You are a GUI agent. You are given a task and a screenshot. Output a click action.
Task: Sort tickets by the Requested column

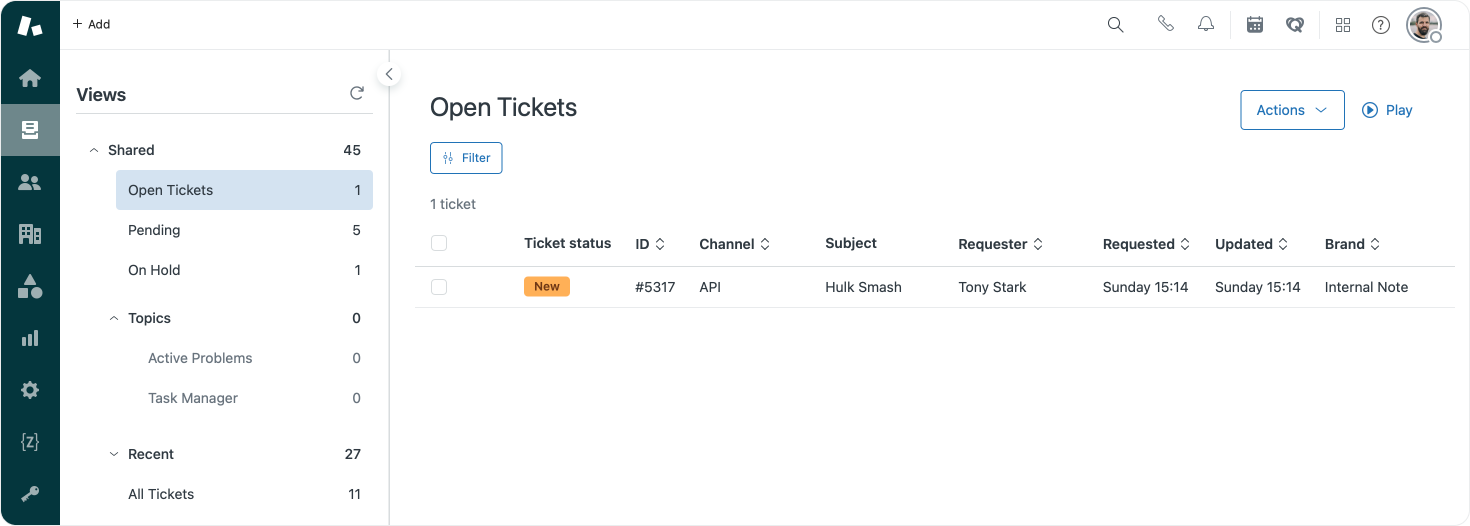pos(1146,244)
